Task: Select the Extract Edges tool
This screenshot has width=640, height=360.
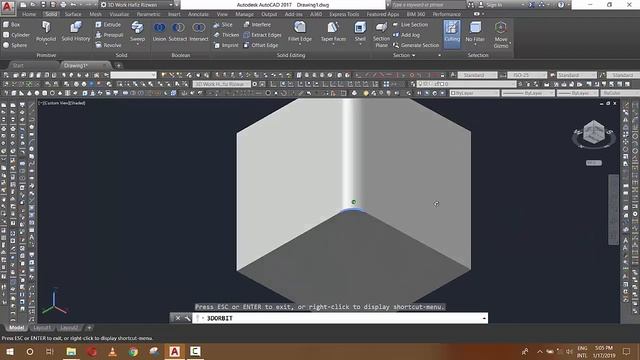Action: 262,35
